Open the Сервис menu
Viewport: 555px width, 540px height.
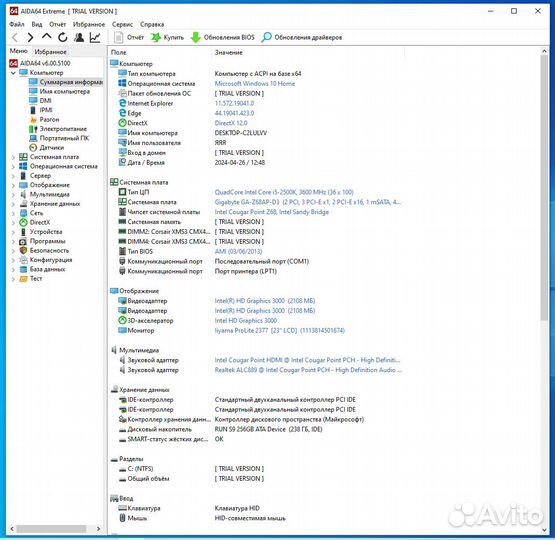point(122,24)
